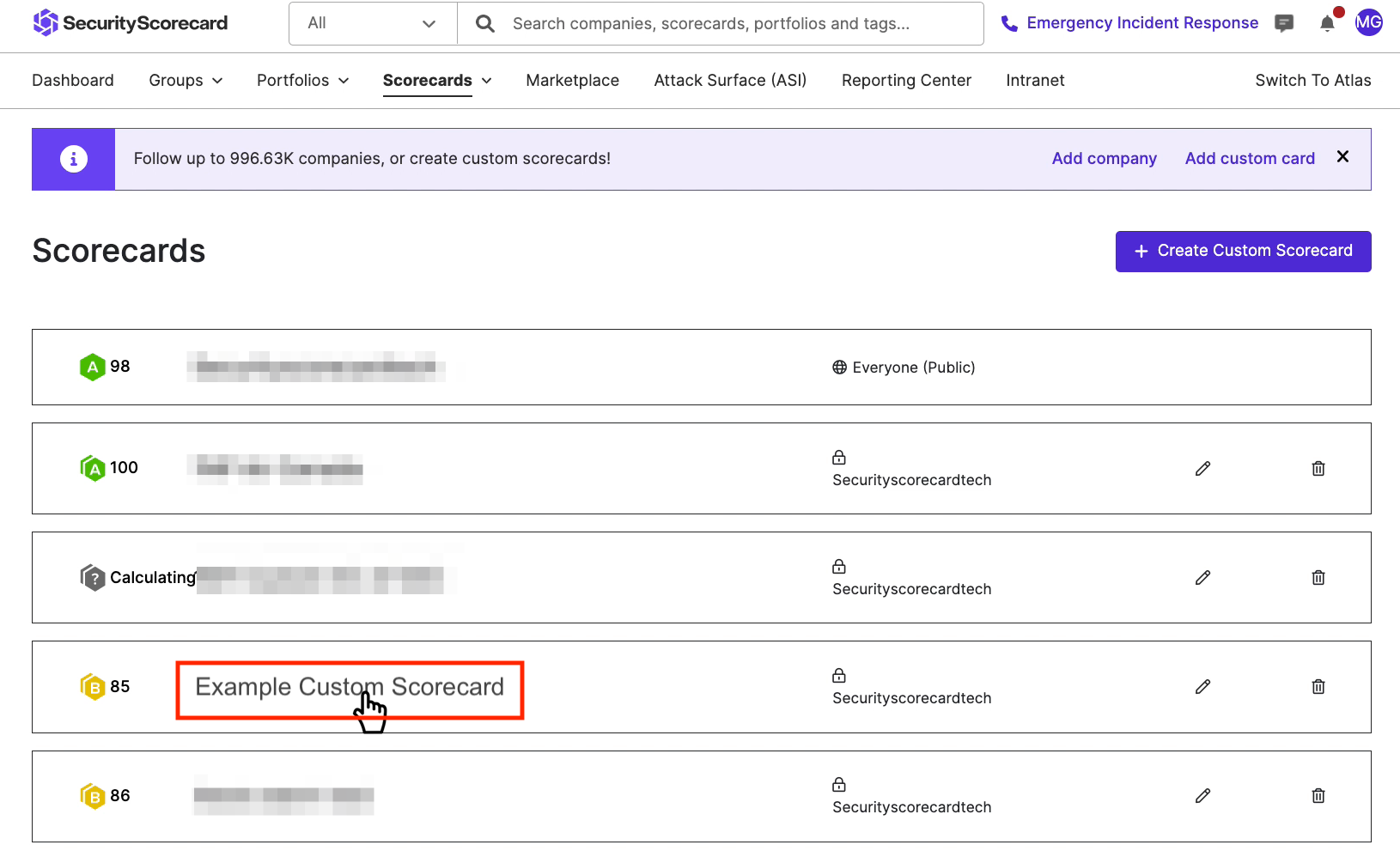1400x857 pixels.
Task: Click the lock icon in the 86 row
Action: point(839,784)
